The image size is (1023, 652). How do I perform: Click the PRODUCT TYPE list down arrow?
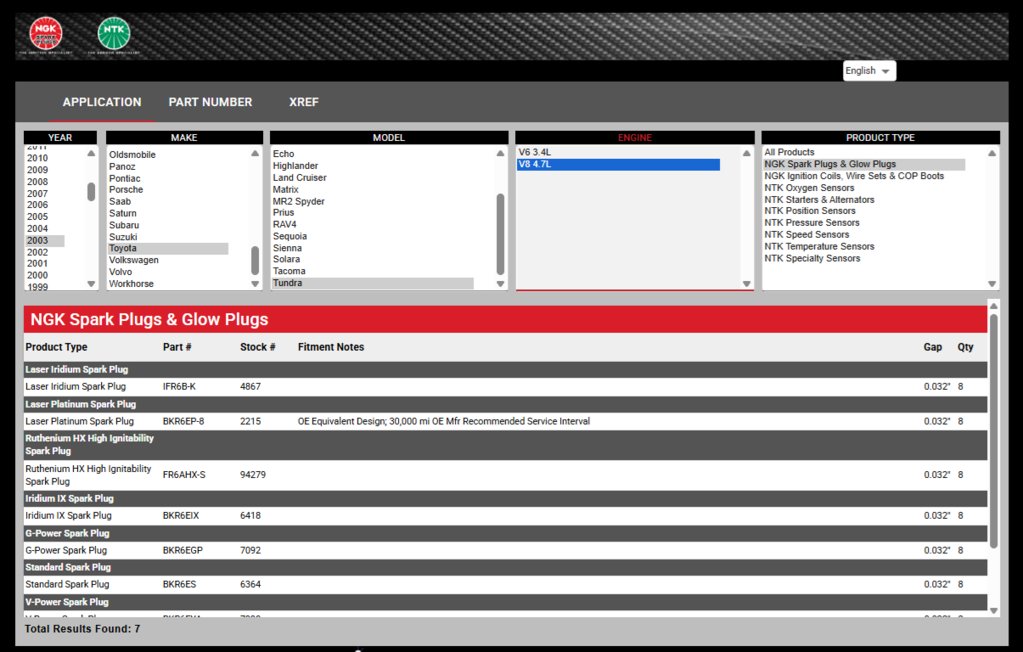point(992,284)
